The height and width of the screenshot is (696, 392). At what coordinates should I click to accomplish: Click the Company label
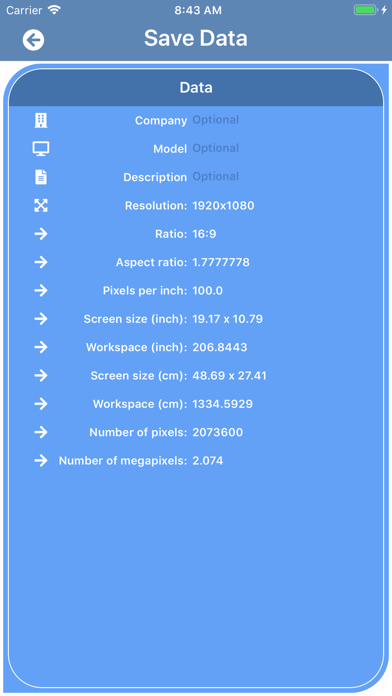(x=161, y=121)
